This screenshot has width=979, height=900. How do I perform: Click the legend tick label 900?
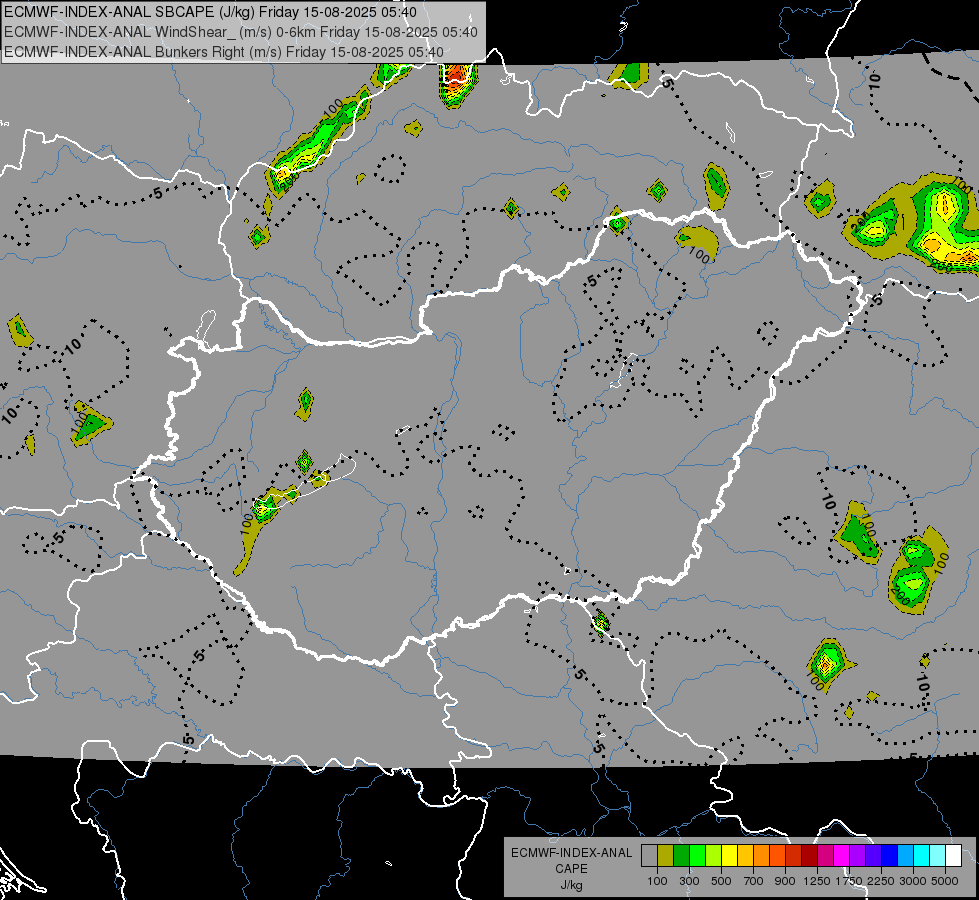tap(785, 881)
